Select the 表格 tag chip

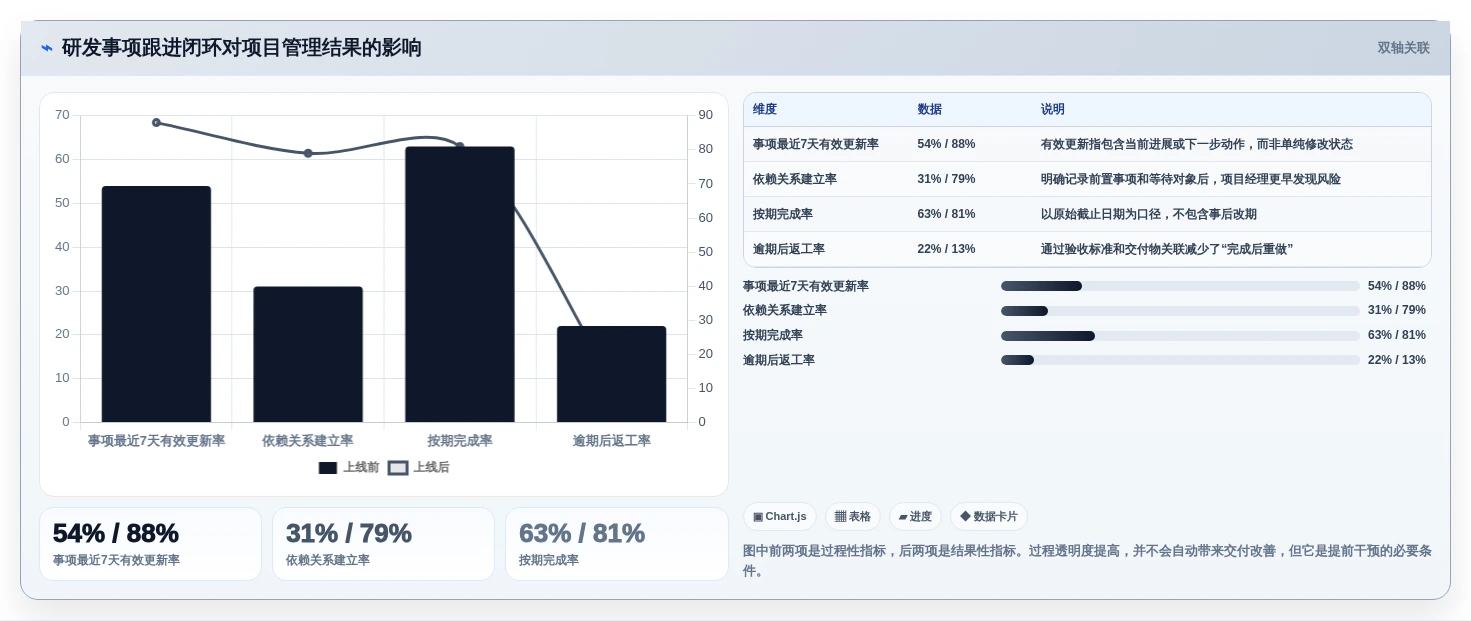[853, 517]
